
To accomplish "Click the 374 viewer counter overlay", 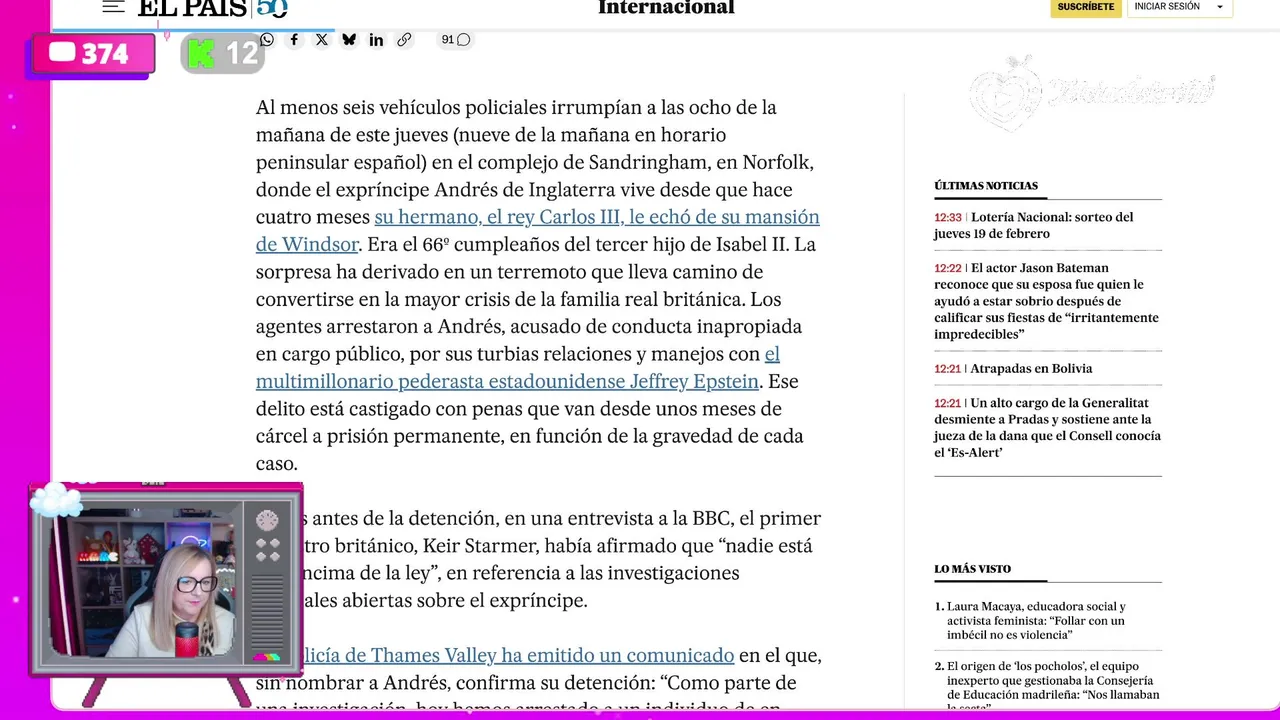I will point(92,54).
